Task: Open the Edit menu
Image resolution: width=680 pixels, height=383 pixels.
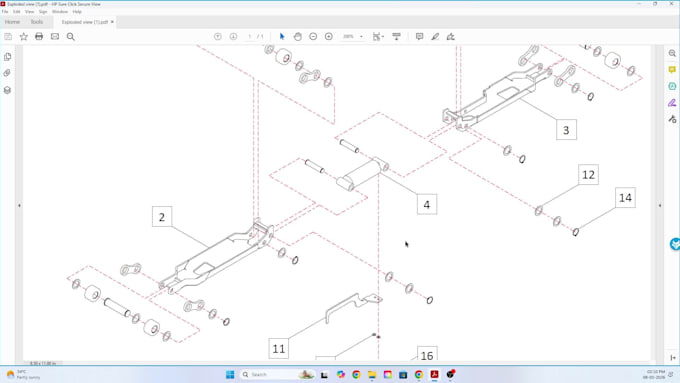Action: pyautogui.click(x=16, y=12)
